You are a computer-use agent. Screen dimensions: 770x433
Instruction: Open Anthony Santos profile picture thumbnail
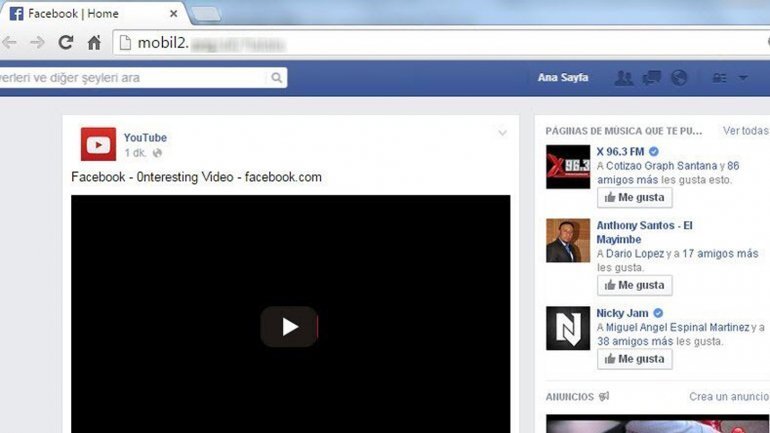click(568, 241)
